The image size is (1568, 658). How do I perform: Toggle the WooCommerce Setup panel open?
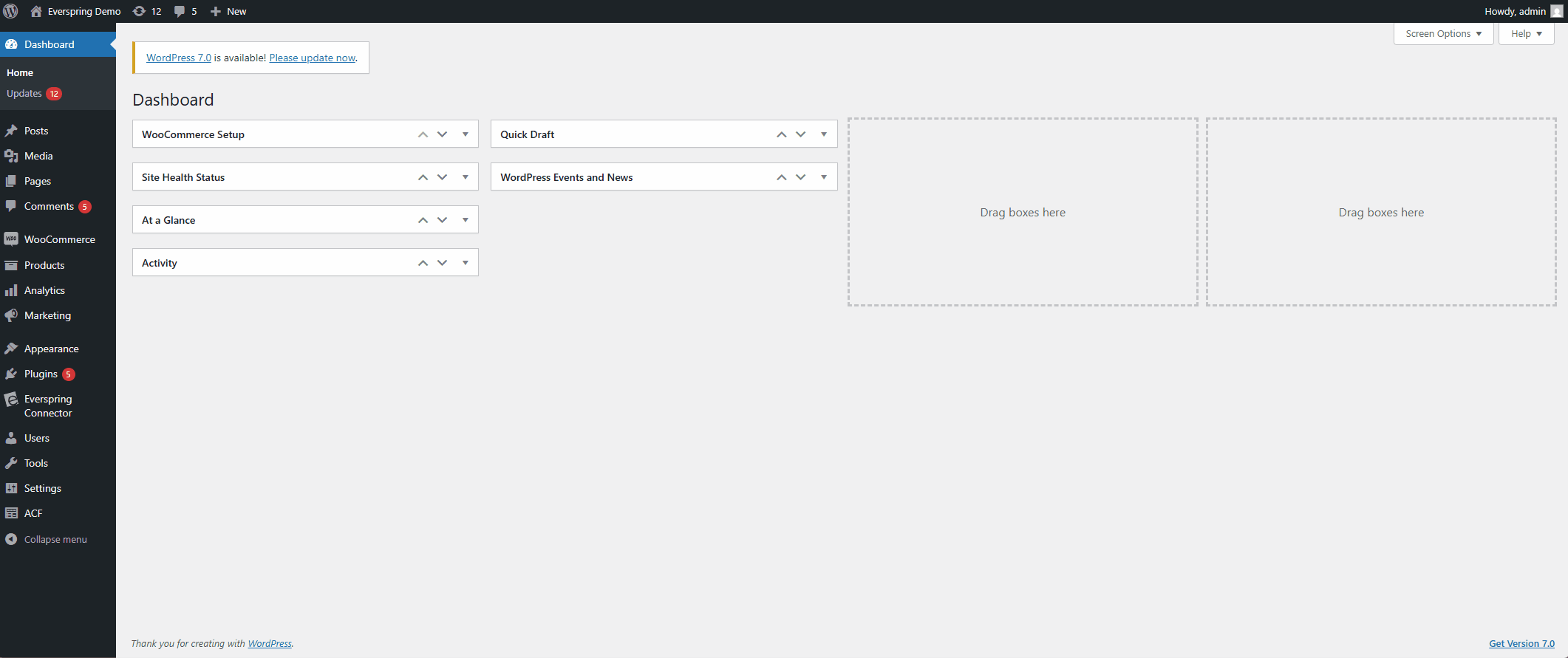point(466,134)
